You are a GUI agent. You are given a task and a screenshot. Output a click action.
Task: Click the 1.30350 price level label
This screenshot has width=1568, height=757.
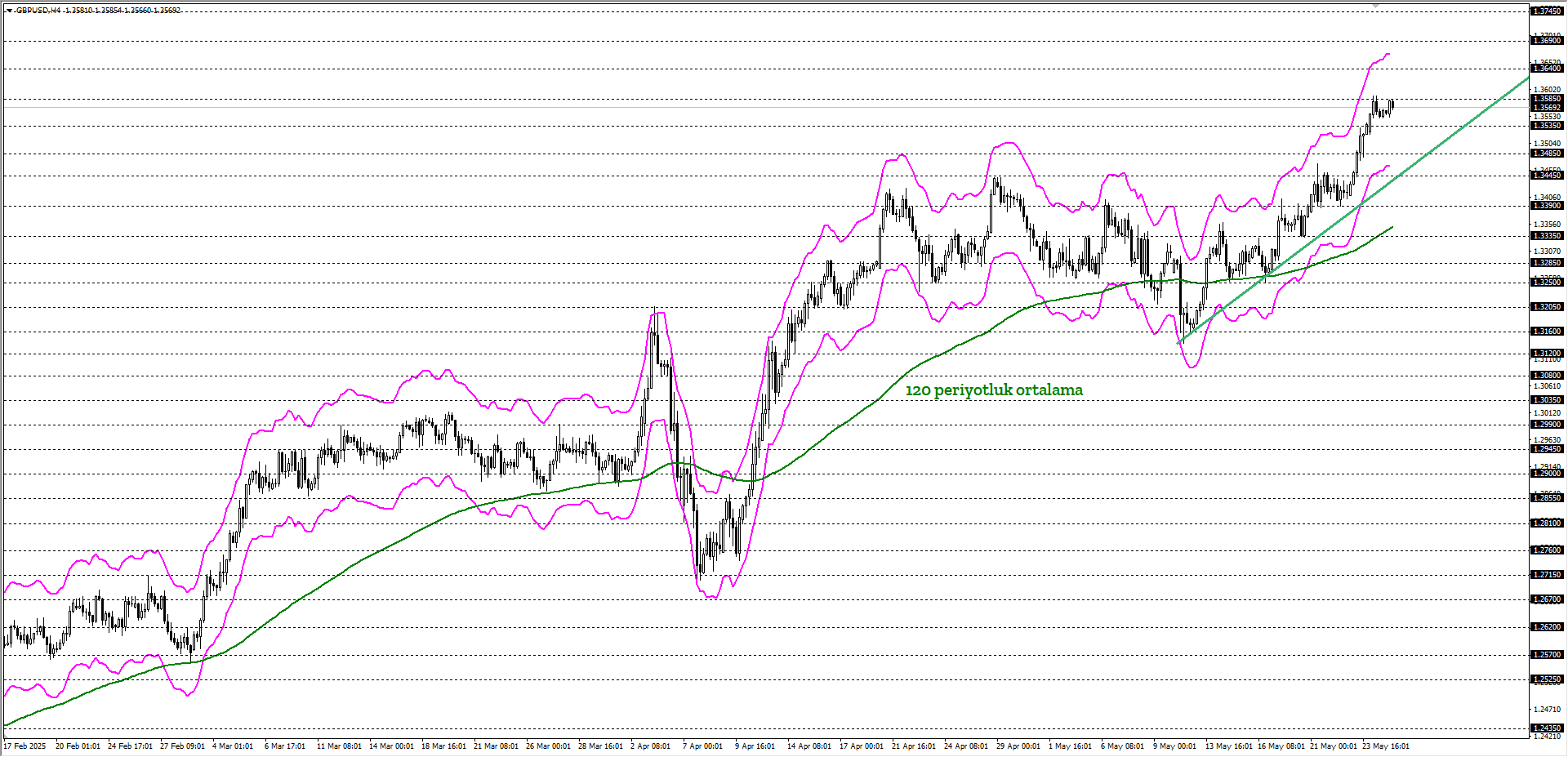point(1547,400)
